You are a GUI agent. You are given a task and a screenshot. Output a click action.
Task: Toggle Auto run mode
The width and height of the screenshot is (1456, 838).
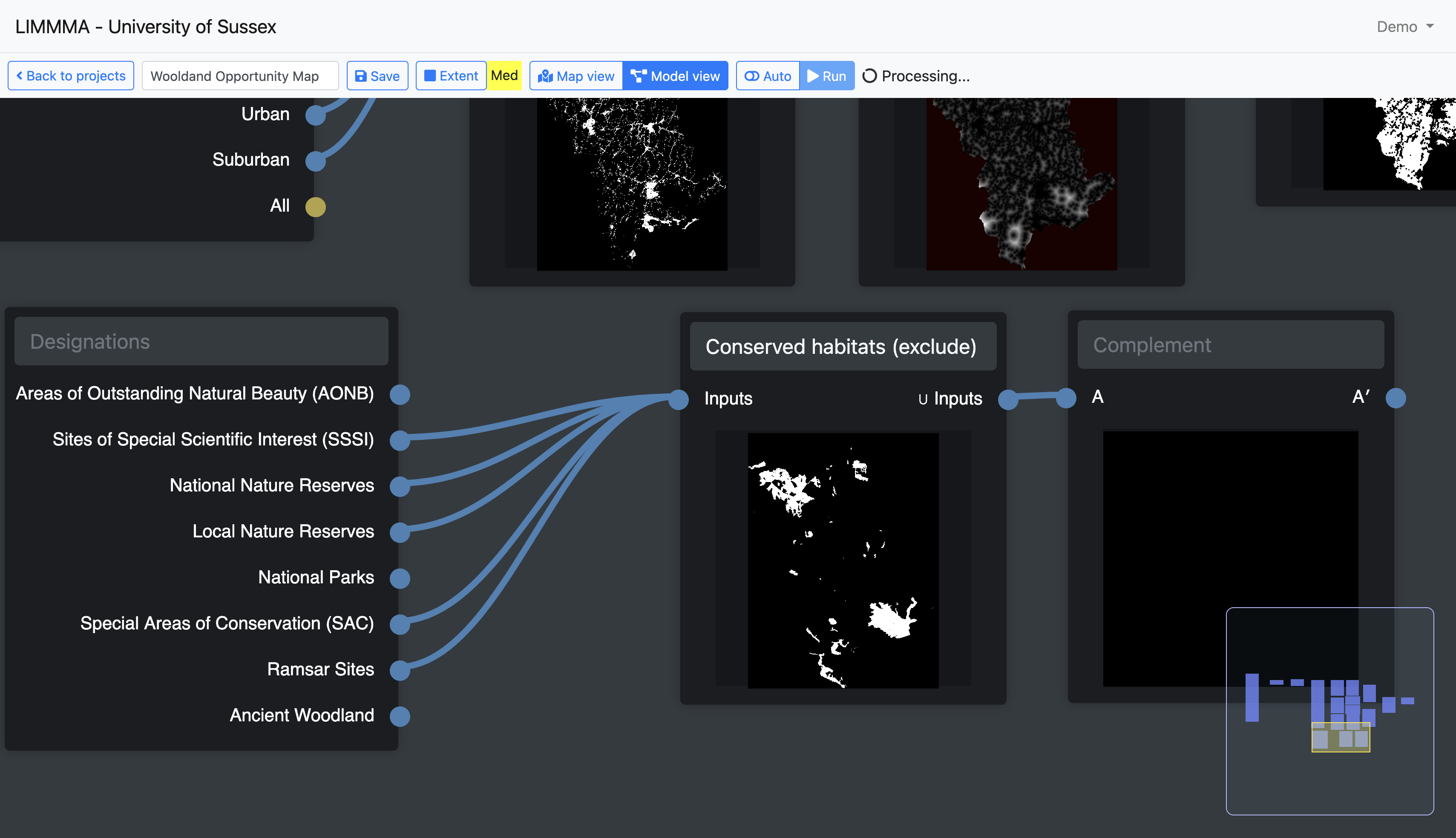[768, 76]
